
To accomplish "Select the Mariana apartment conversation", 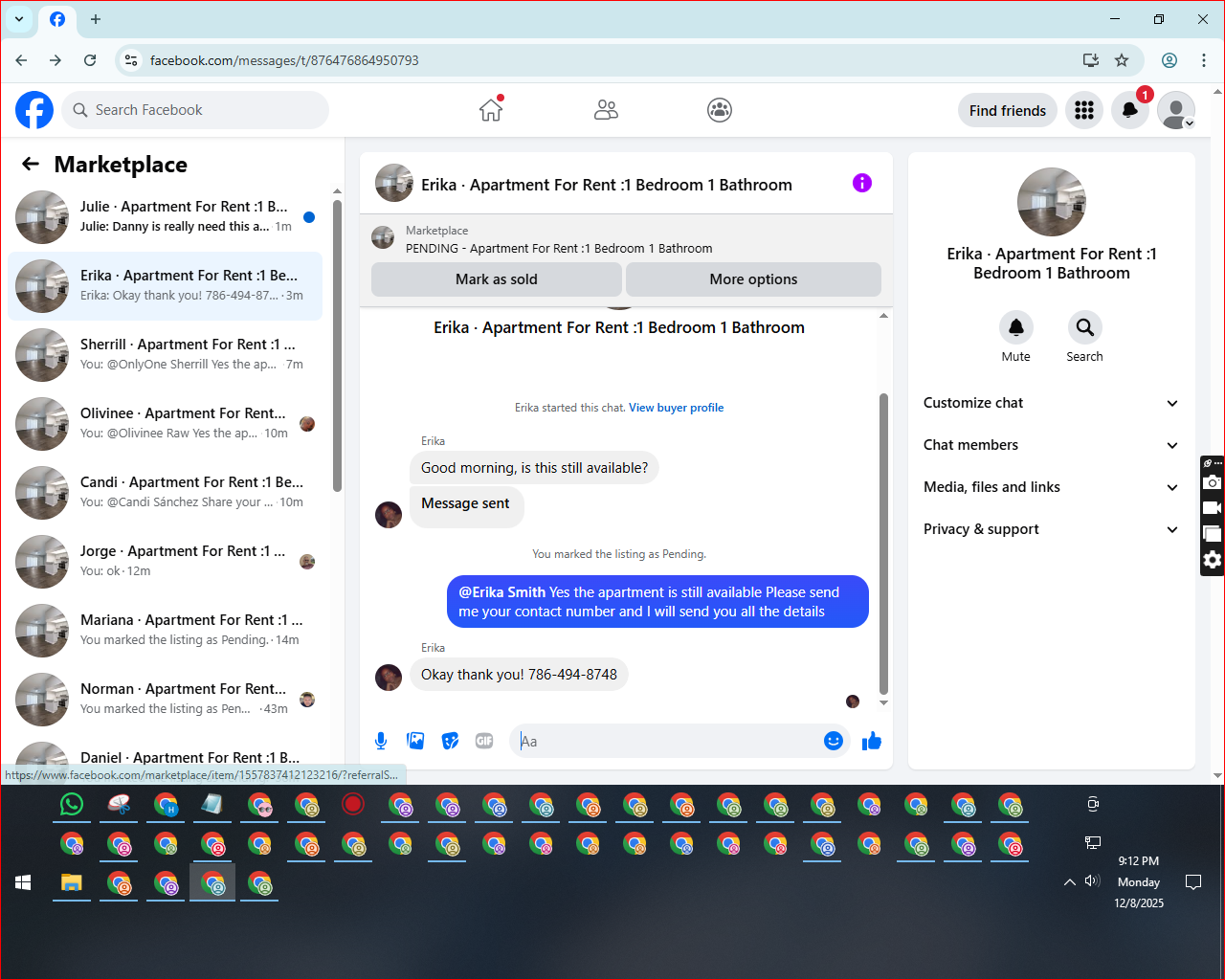I will coord(165,631).
